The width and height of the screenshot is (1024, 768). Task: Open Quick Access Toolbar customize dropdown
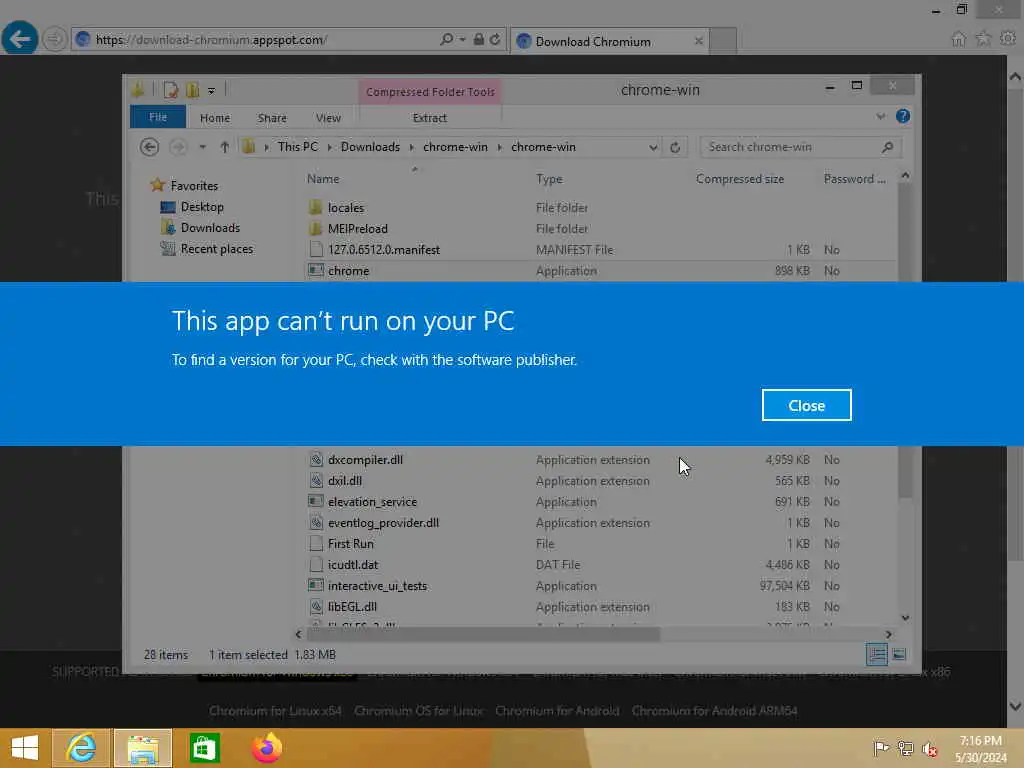coord(211,91)
